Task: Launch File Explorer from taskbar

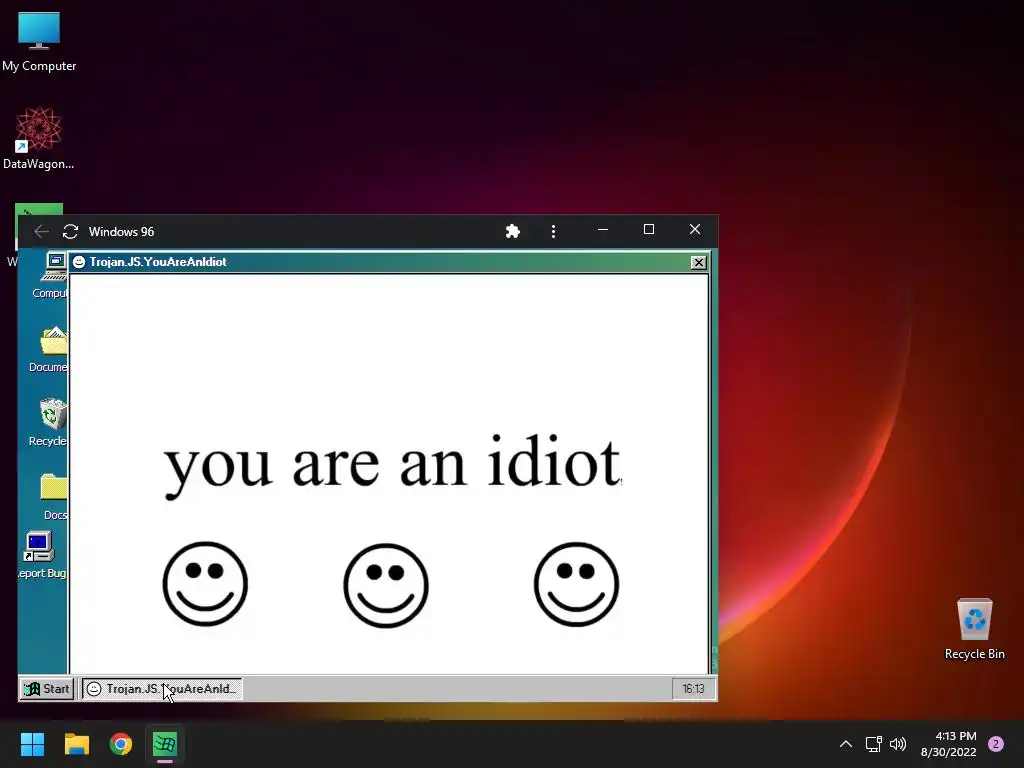Action: tap(76, 744)
